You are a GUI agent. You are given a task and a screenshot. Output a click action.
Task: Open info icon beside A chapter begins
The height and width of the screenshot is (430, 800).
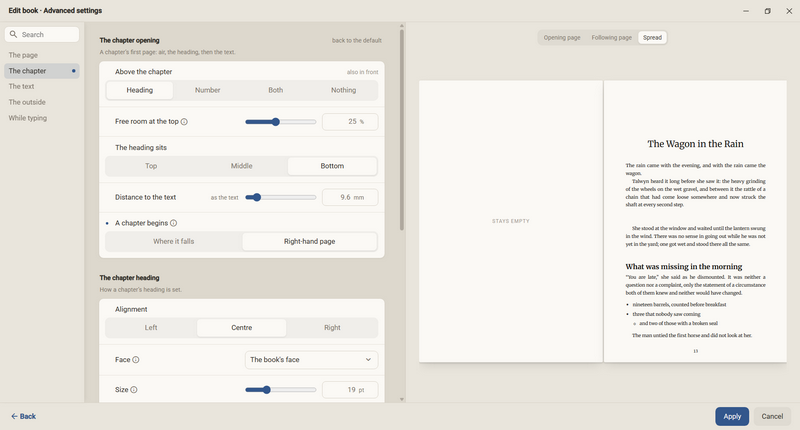[173, 223]
